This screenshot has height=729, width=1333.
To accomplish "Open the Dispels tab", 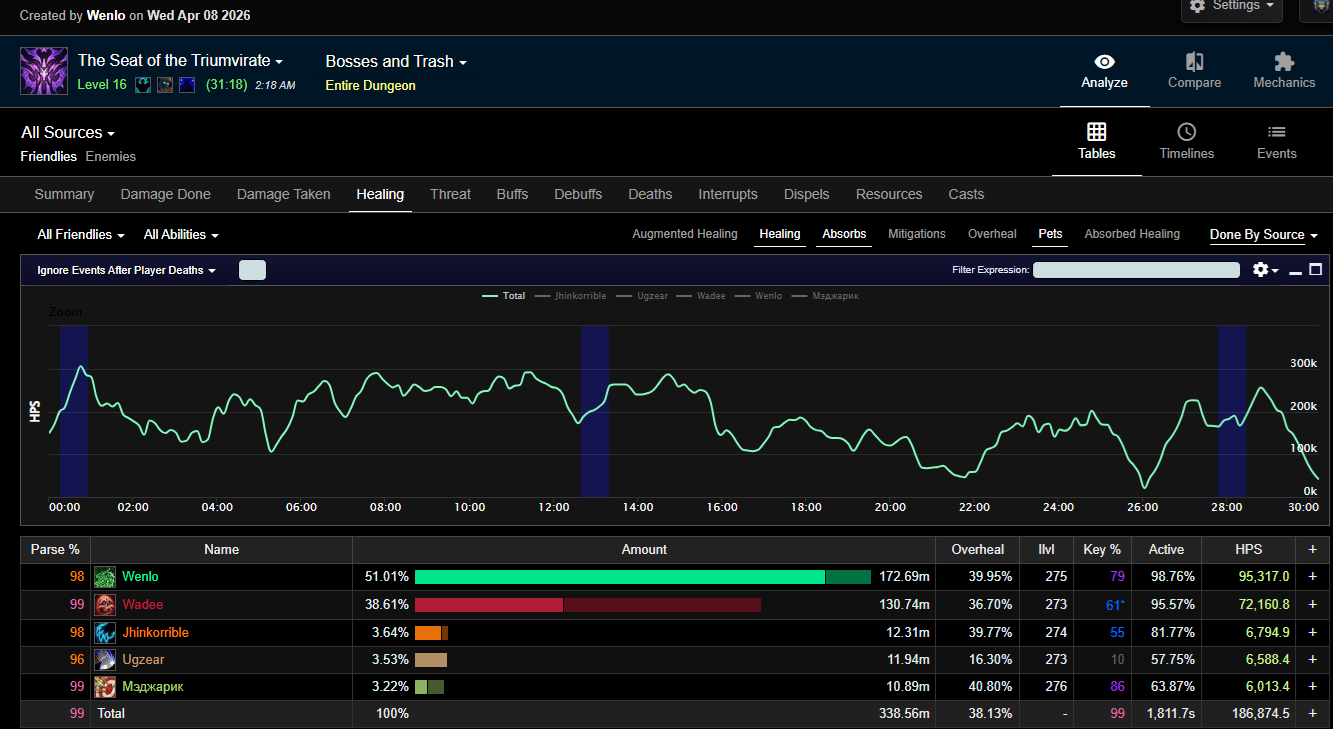I will [806, 194].
